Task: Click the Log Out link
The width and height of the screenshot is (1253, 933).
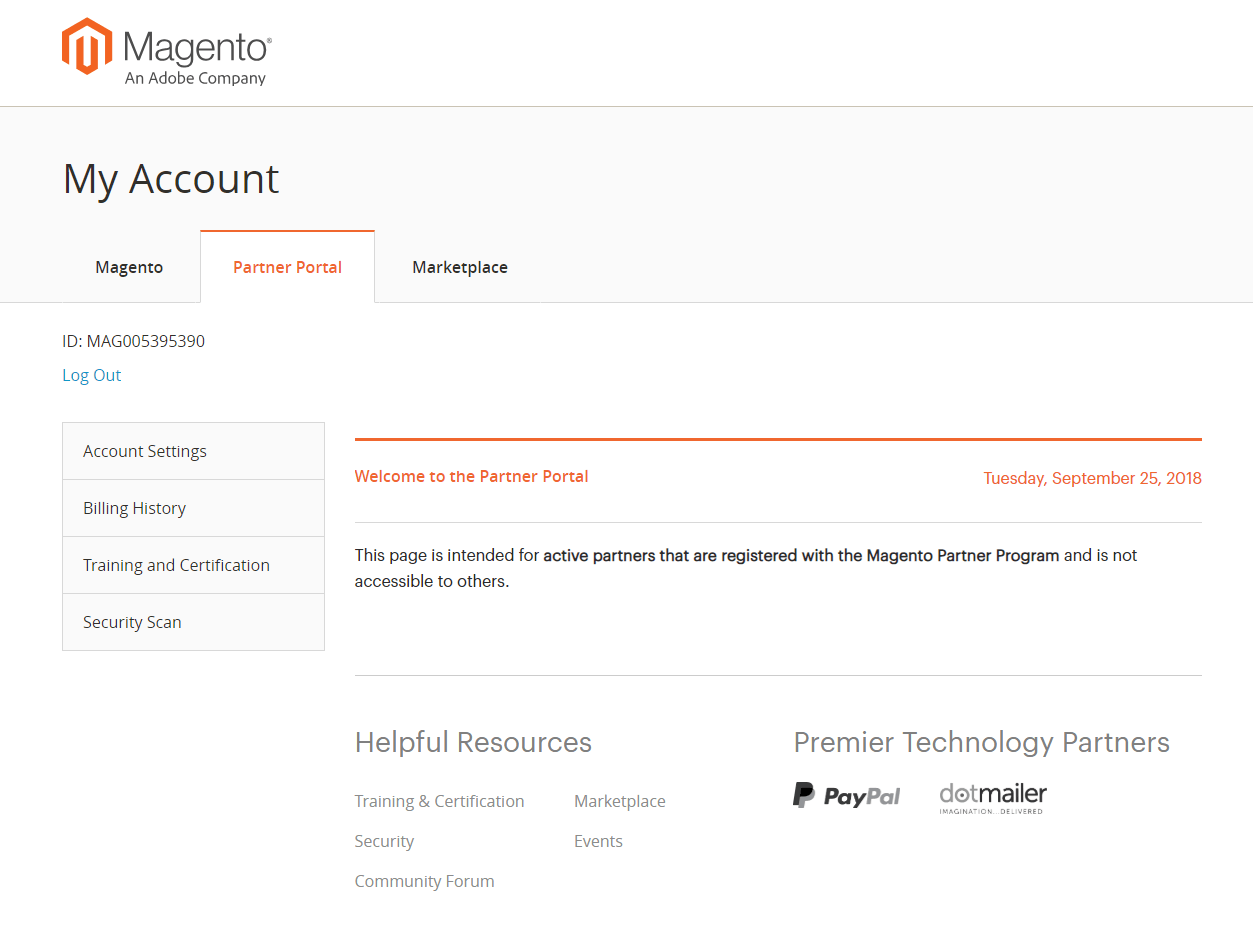Action: point(92,375)
